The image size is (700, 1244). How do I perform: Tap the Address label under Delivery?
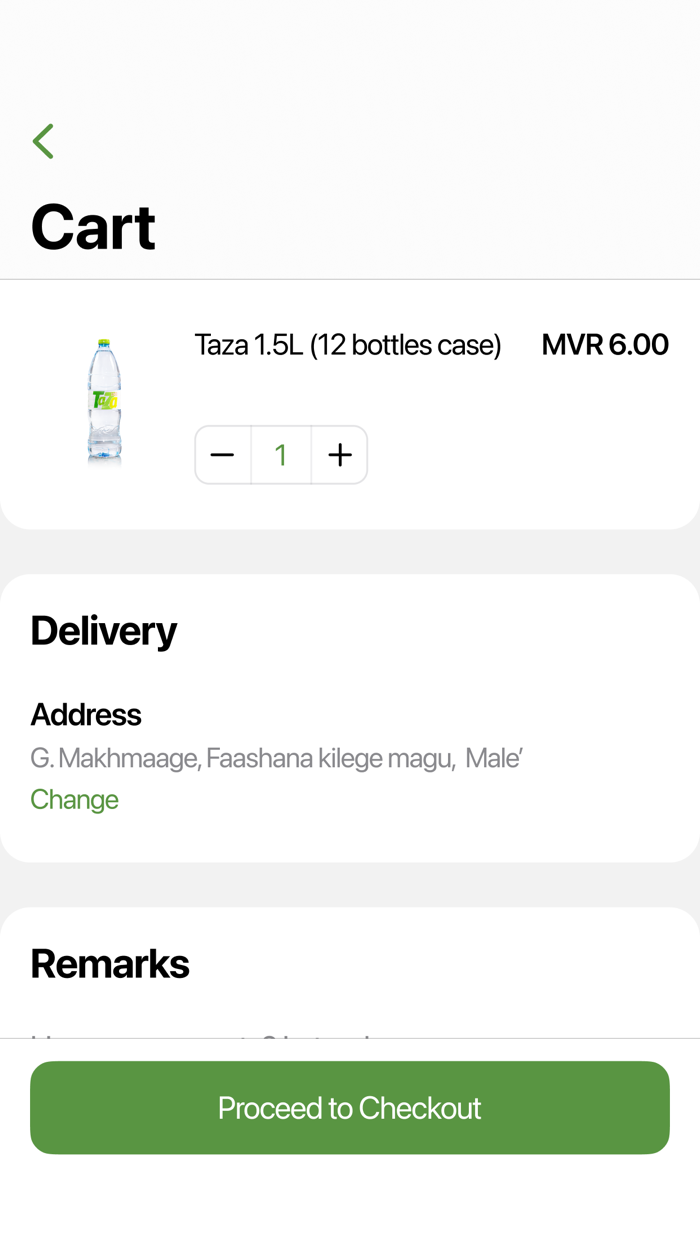point(85,714)
